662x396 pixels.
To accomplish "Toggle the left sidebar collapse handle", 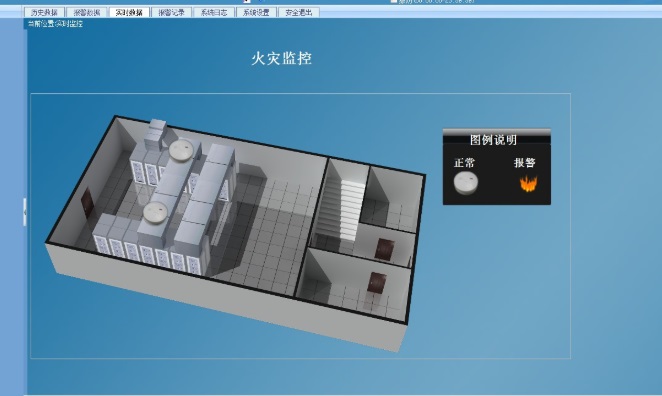I will coord(25,212).
